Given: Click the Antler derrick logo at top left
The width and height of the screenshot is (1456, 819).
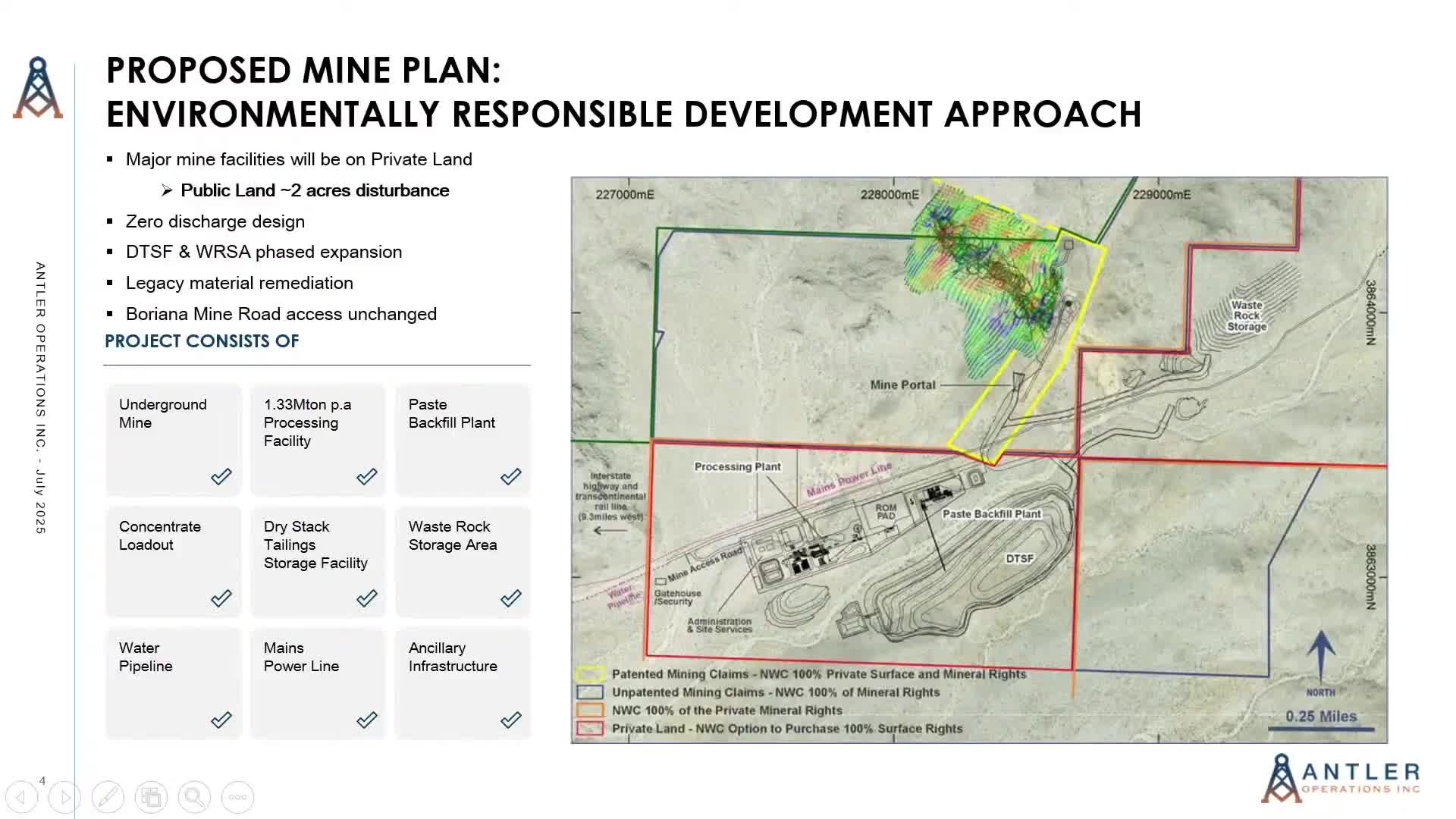Looking at the screenshot, I should [37, 88].
